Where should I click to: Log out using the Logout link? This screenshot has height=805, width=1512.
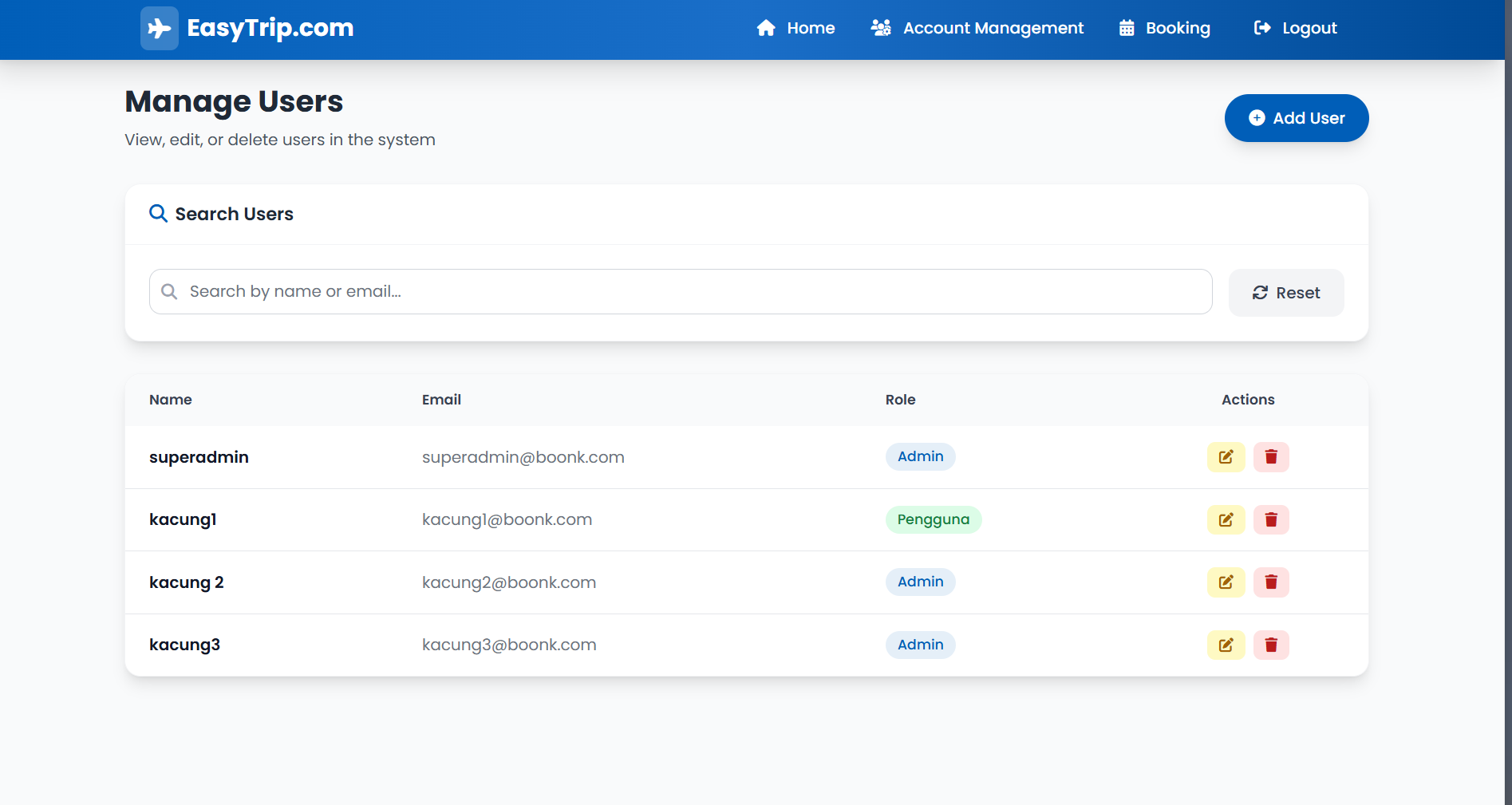tap(1296, 29)
